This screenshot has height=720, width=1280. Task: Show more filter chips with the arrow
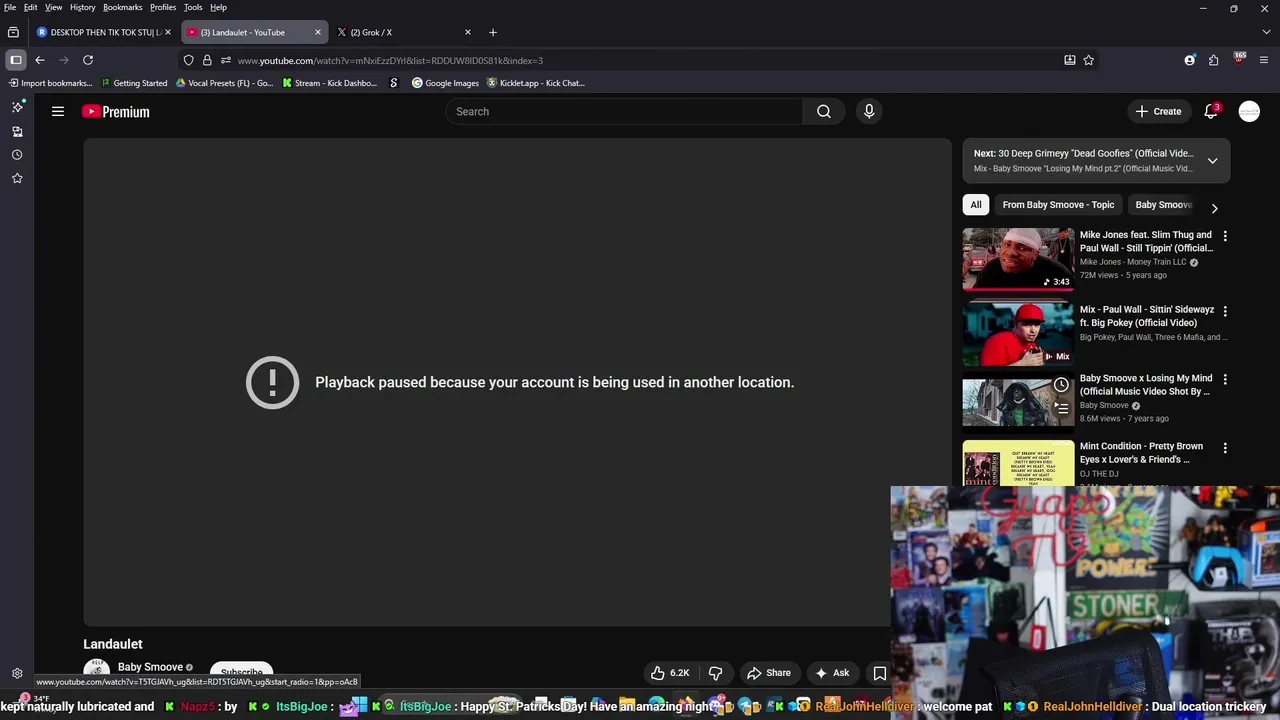tap(1214, 209)
